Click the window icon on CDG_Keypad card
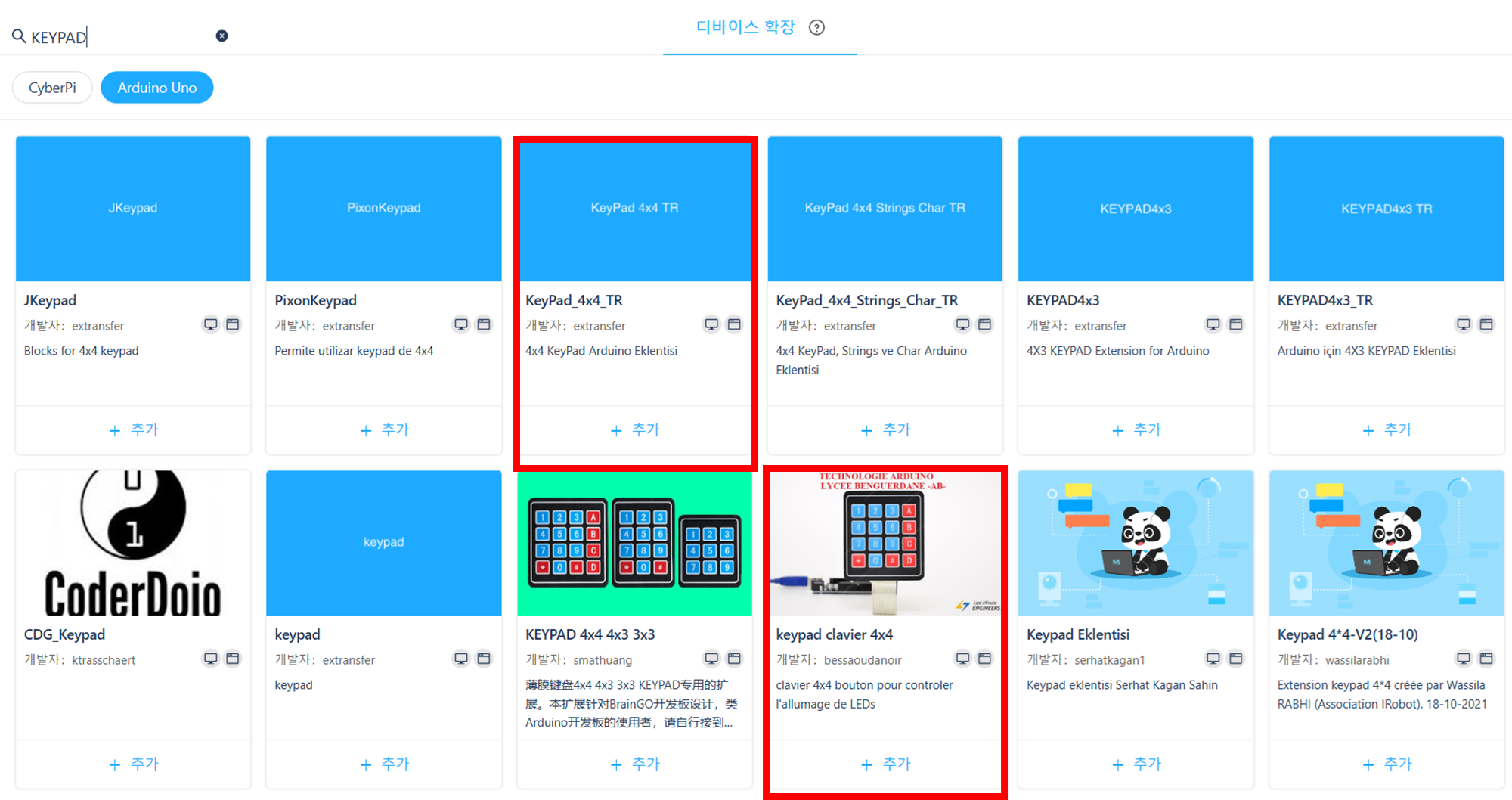 click(233, 659)
